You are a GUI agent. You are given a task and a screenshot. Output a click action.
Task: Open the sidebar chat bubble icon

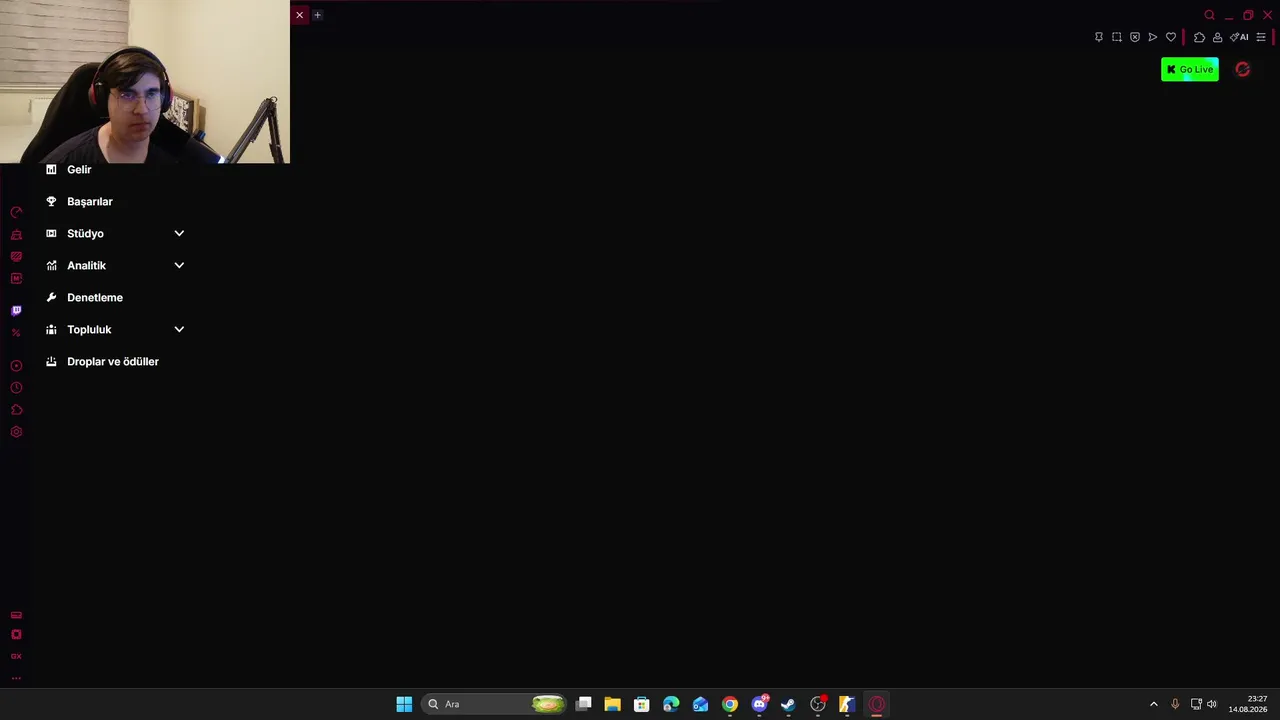coord(16,257)
